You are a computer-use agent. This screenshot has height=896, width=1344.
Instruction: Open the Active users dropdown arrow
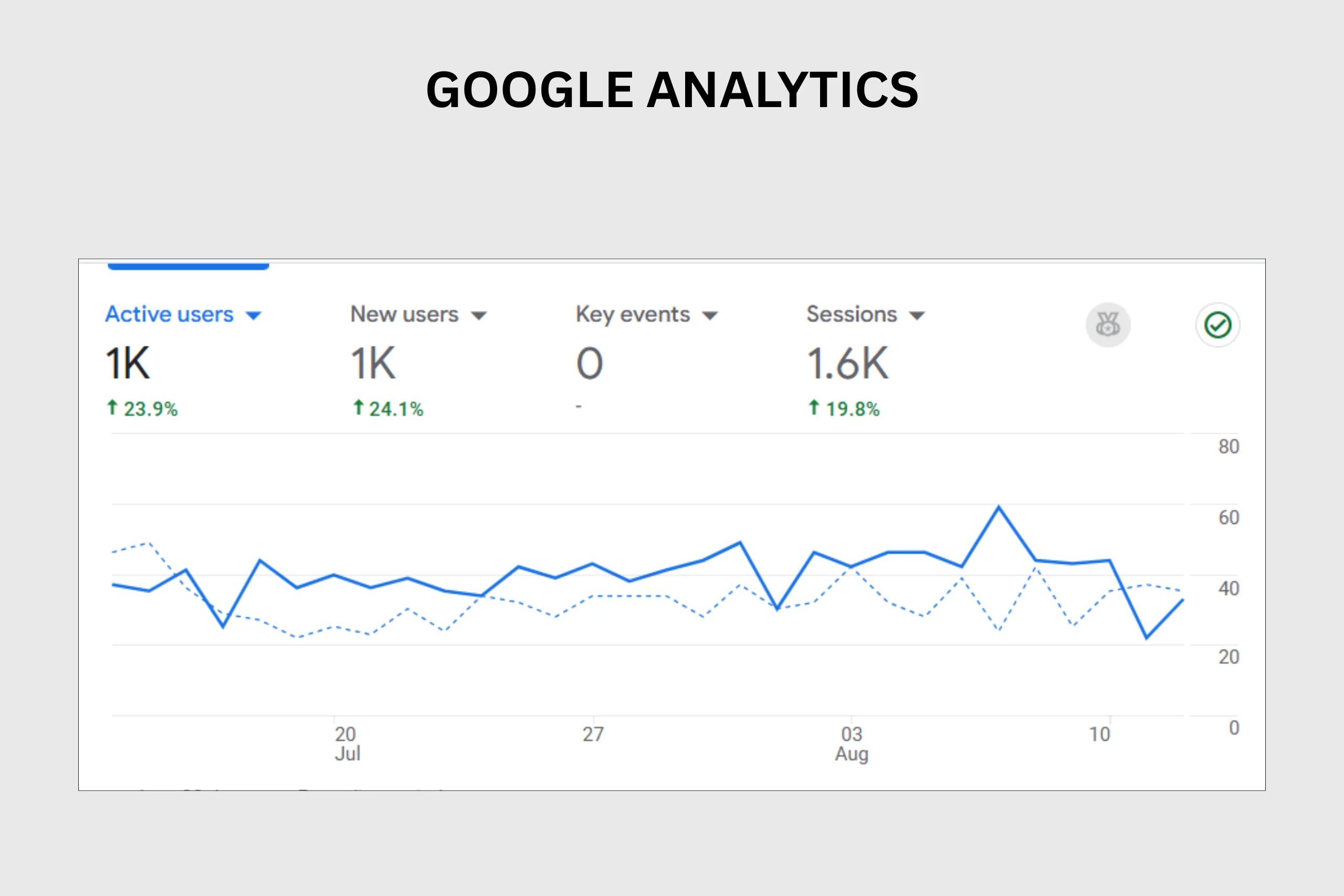253,315
